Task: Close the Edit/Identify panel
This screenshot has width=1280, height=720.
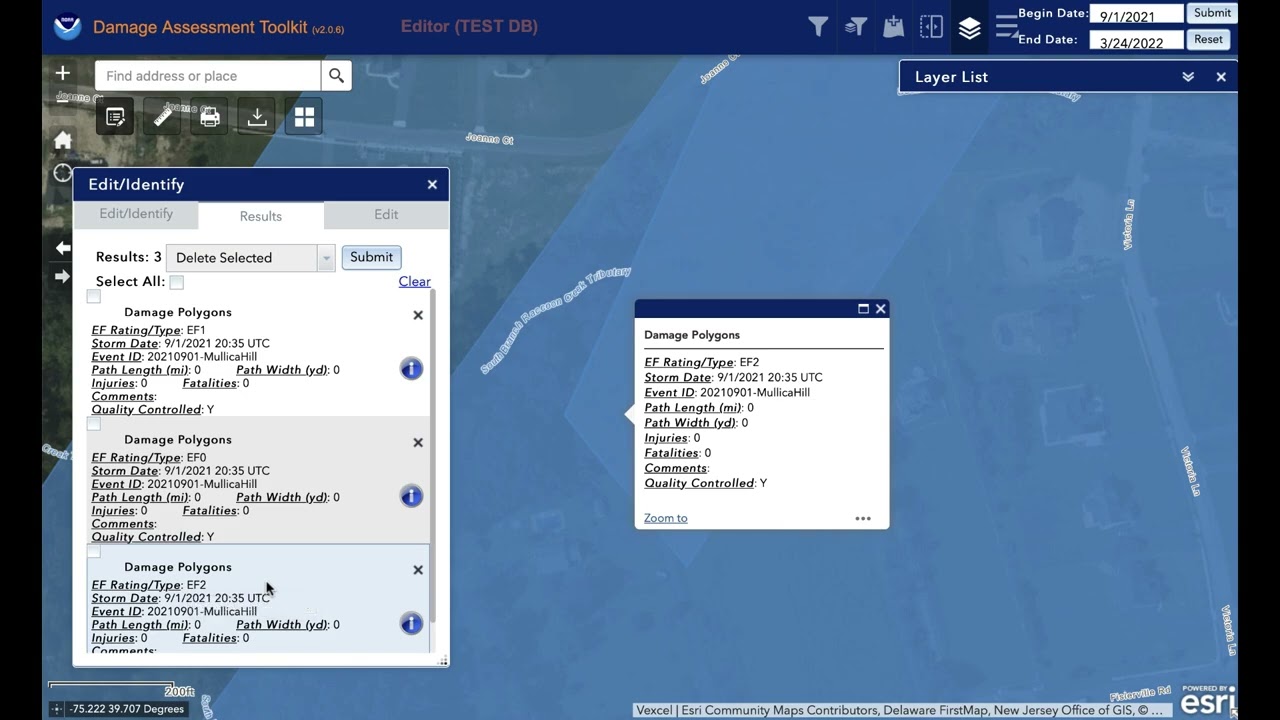Action: click(x=432, y=184)
